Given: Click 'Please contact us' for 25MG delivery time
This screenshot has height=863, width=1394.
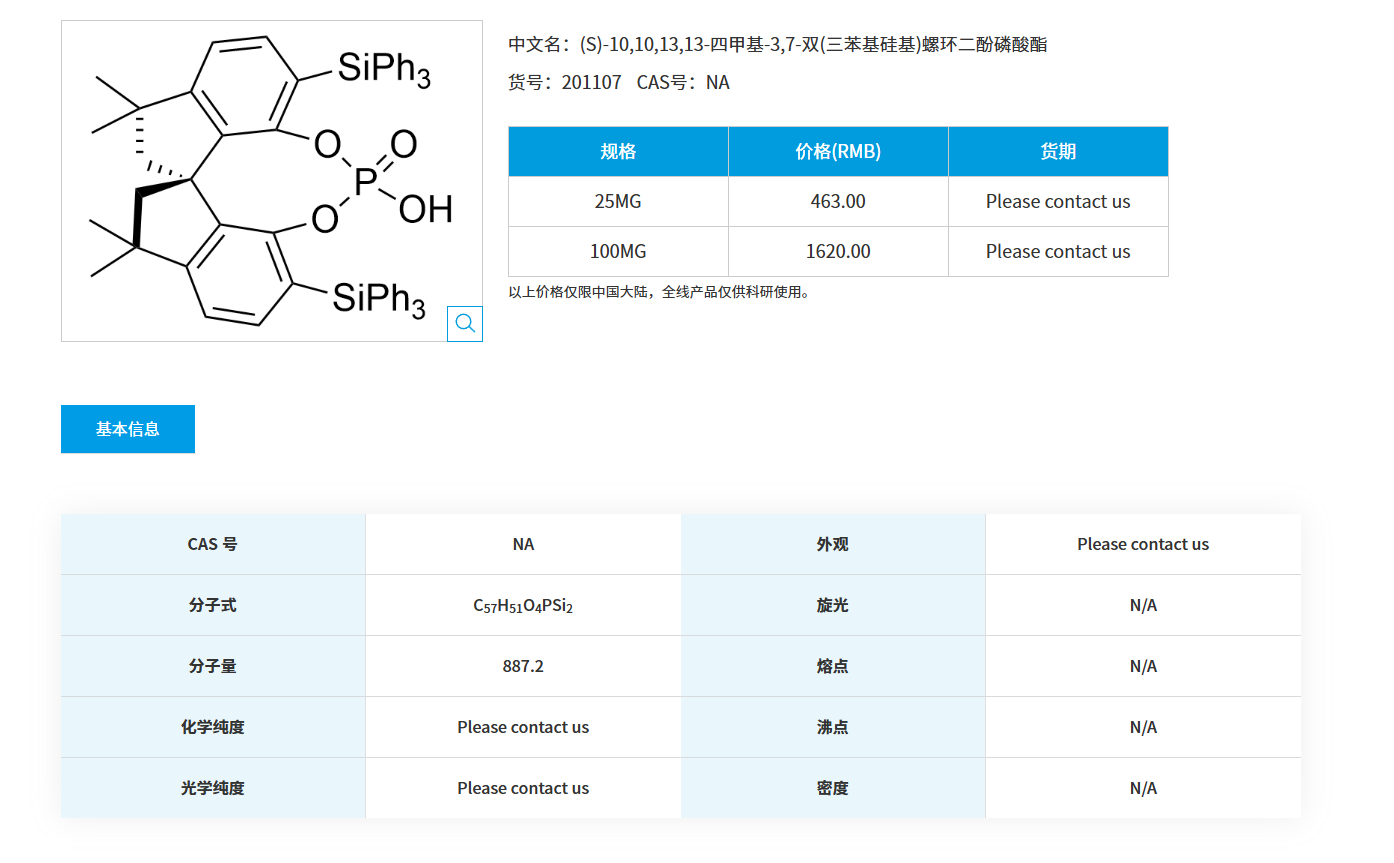Looking at the screenshot, I should 1057,201.
